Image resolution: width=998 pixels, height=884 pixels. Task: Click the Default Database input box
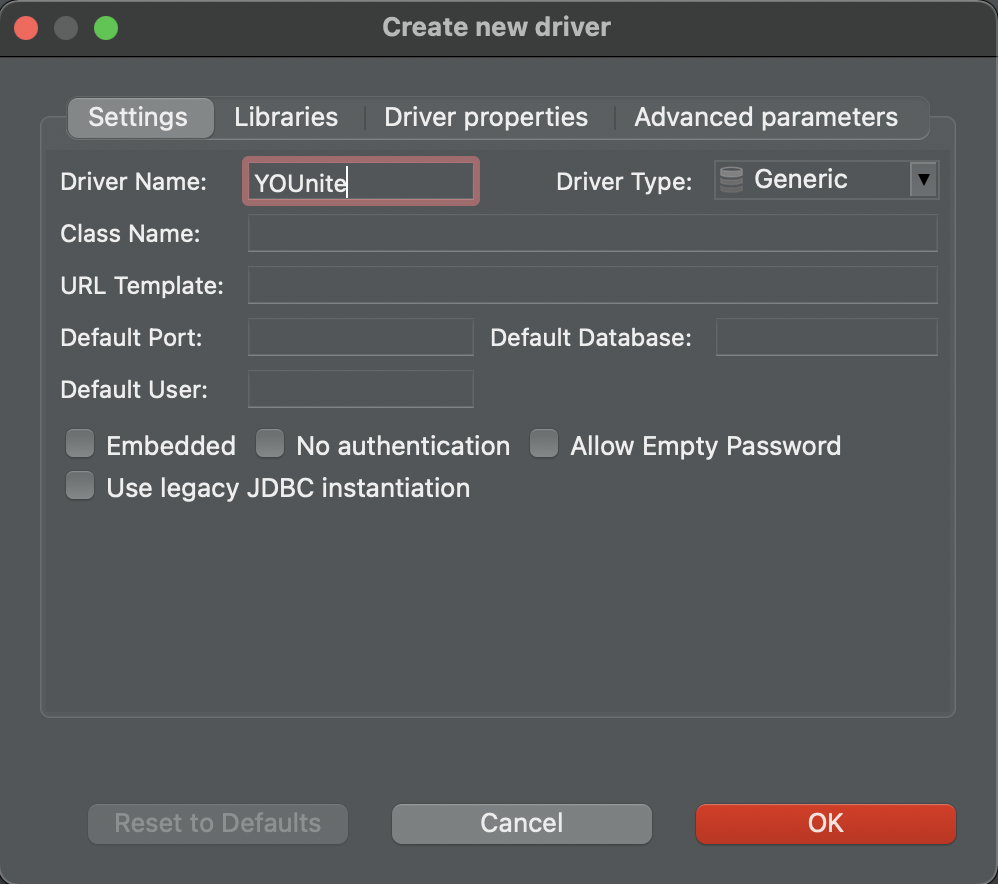826,338
